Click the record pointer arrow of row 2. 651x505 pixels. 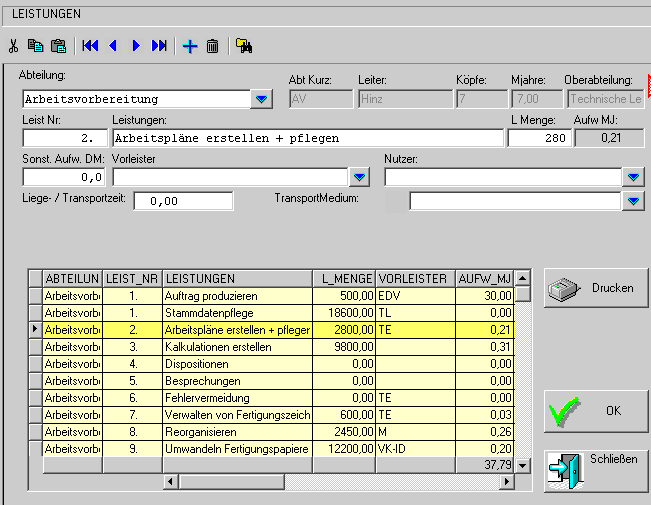tap(36, 330)
